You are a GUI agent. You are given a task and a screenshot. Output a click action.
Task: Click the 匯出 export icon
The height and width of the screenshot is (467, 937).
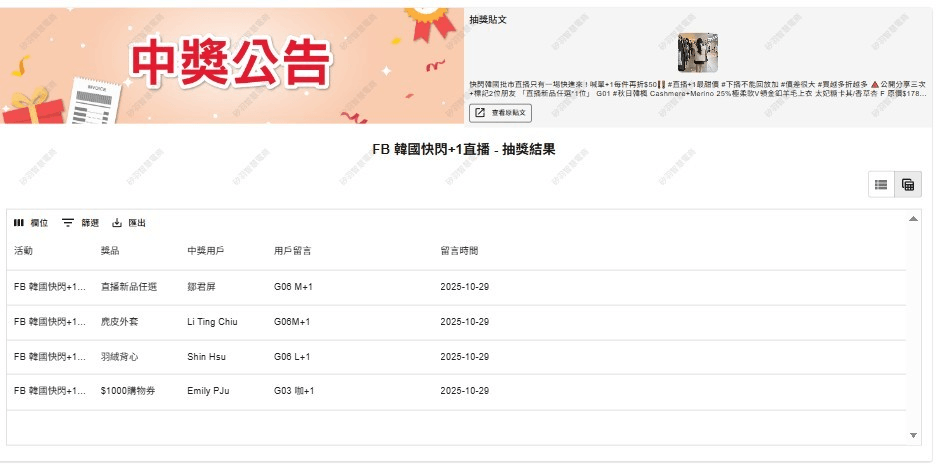pos(117,223)
